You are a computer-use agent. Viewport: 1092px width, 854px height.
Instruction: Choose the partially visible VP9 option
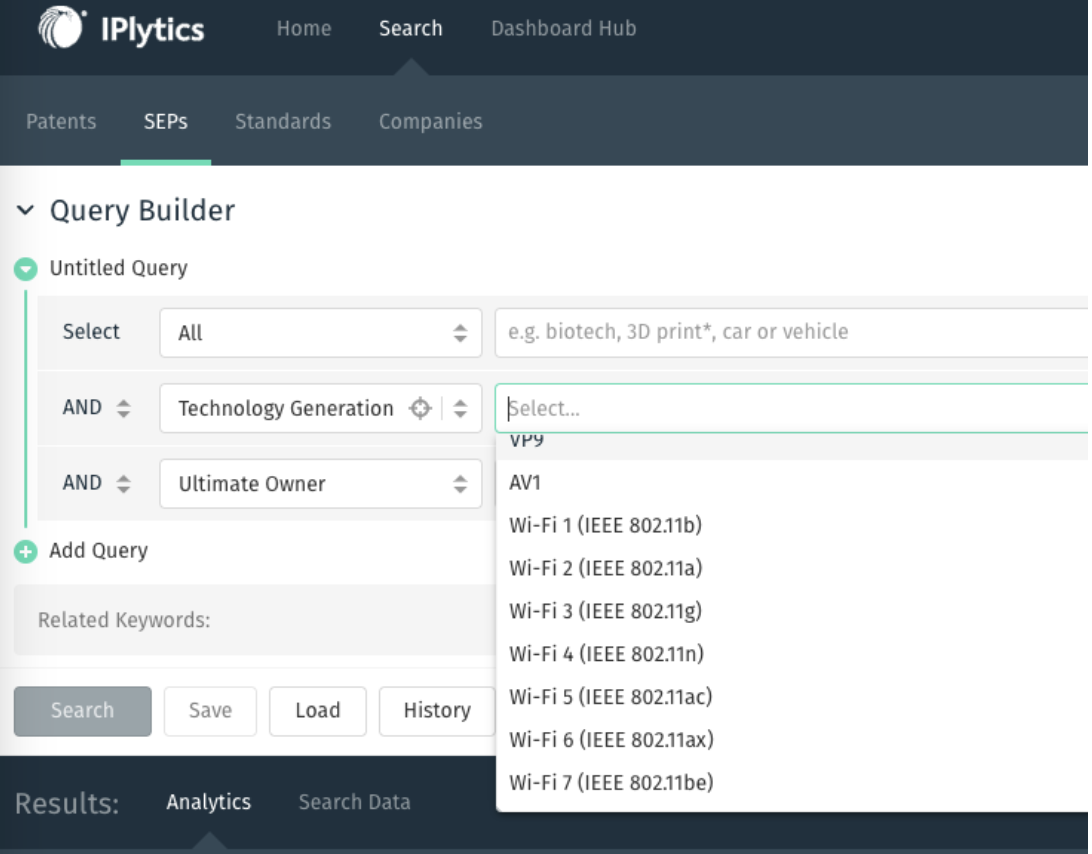792,446
